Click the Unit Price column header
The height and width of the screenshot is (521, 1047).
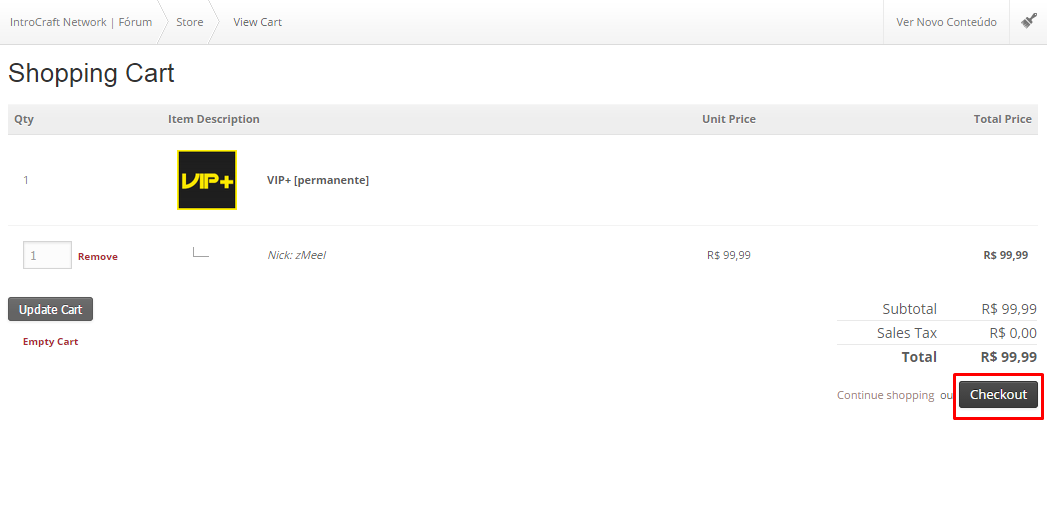click(729, 119)
